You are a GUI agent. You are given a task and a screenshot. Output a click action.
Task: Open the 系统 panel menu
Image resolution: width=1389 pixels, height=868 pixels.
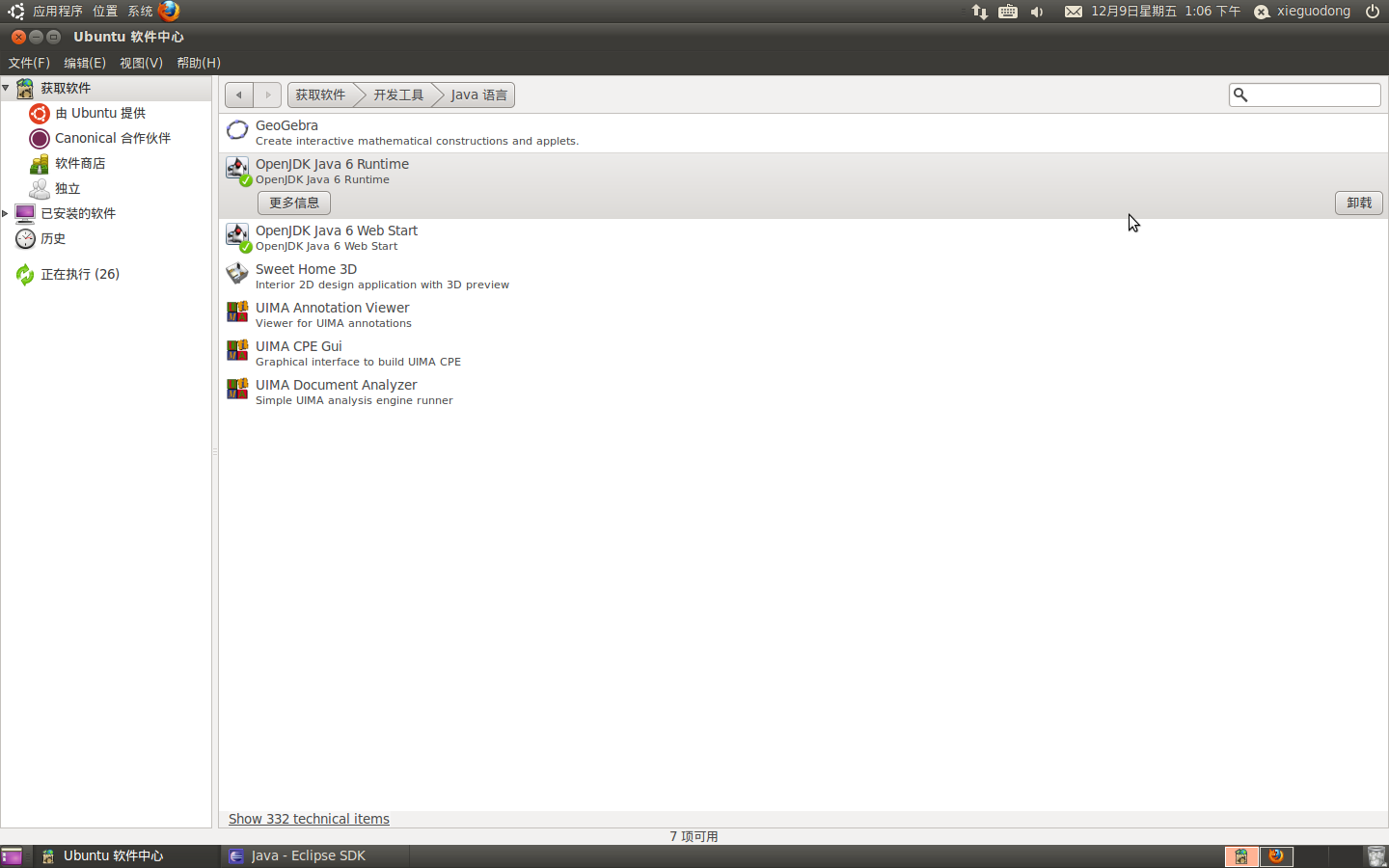pyautogui.click(x=140, y=12)
